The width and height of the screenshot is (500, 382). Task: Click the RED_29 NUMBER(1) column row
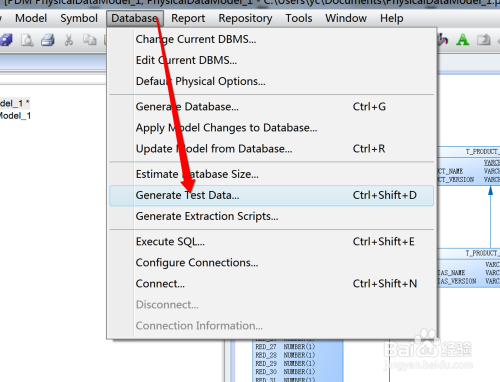coord(285,363)
